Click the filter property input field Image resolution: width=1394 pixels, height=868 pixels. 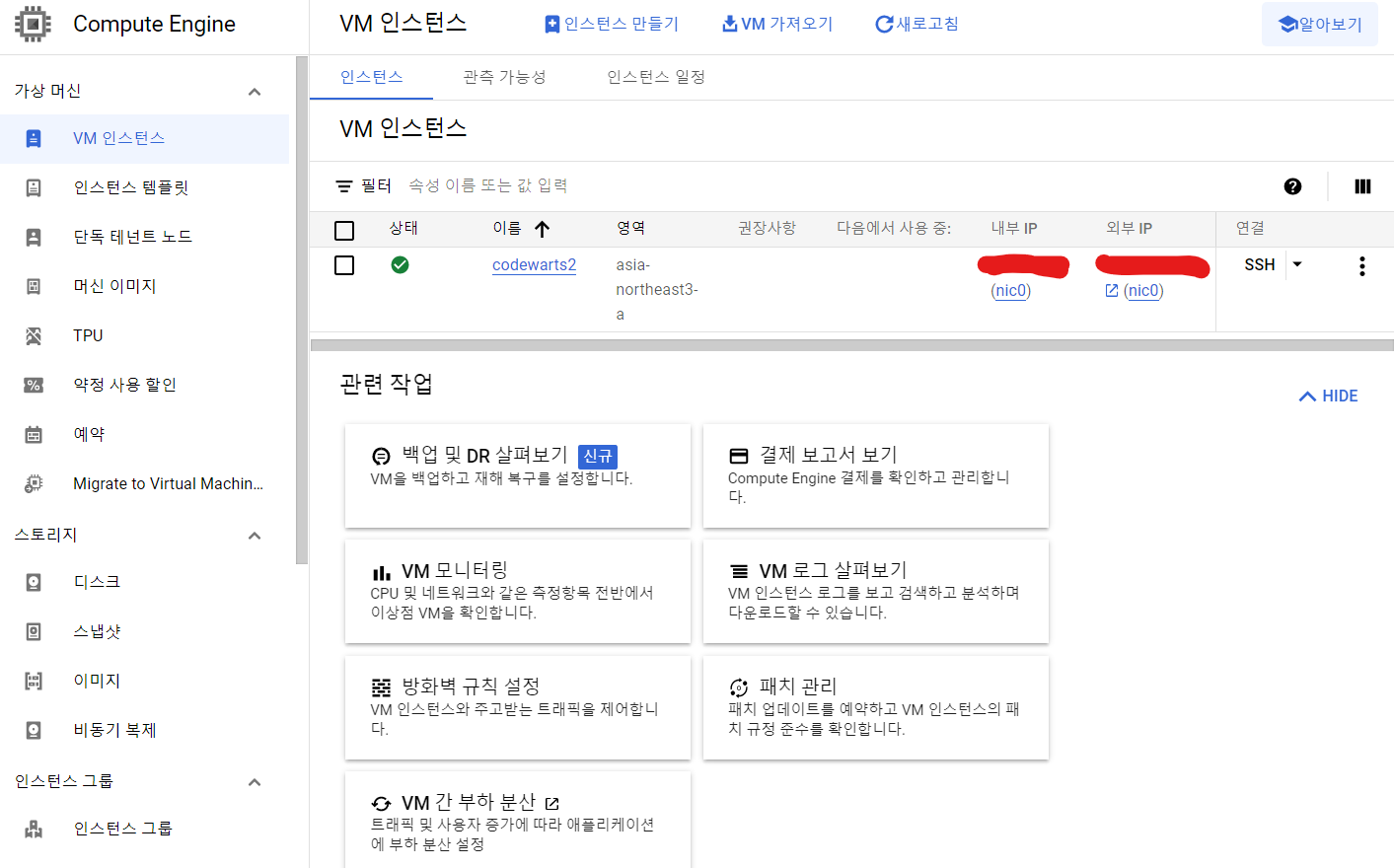pyautogui.click(x=839, y=185)
